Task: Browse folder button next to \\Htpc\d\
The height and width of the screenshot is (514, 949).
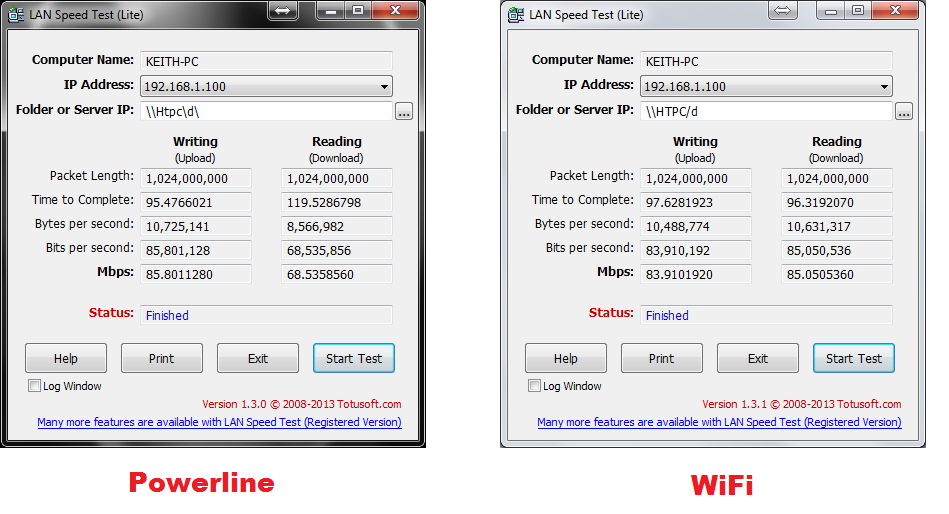Action: click(x=404, y=112)
